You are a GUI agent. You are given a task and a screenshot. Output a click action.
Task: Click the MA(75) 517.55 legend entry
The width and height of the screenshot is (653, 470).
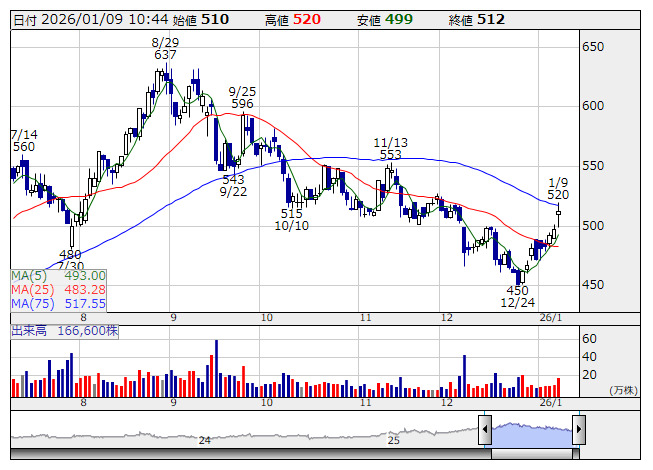point(59,303)
